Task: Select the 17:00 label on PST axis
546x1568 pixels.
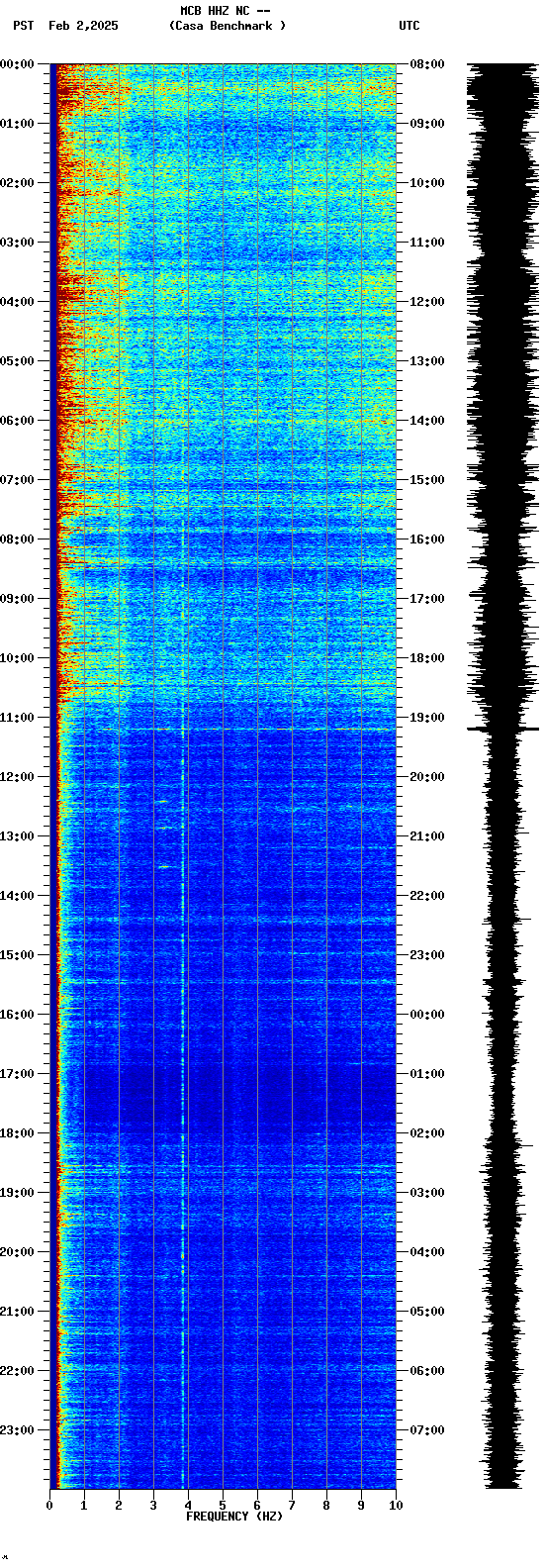Action: click(x=17, y=1074)
